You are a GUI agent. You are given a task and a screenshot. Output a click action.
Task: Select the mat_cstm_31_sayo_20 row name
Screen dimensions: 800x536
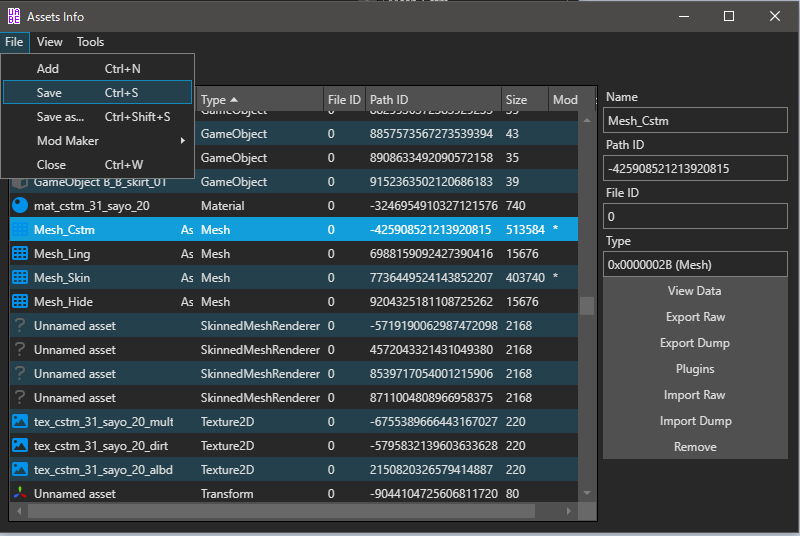[x=92, y=206]
